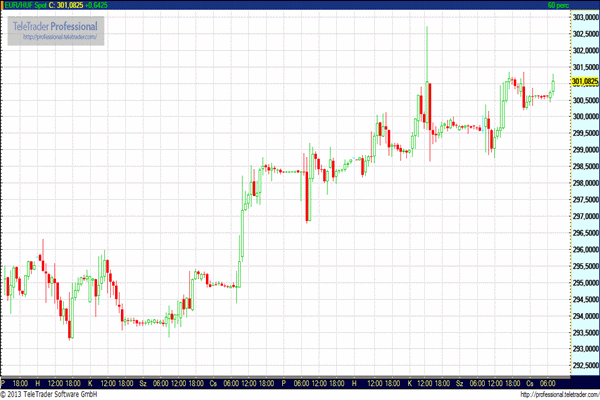Select the EUR/HUF Spot symbol title
Screen dimensions: 600x400
(22, 5)
